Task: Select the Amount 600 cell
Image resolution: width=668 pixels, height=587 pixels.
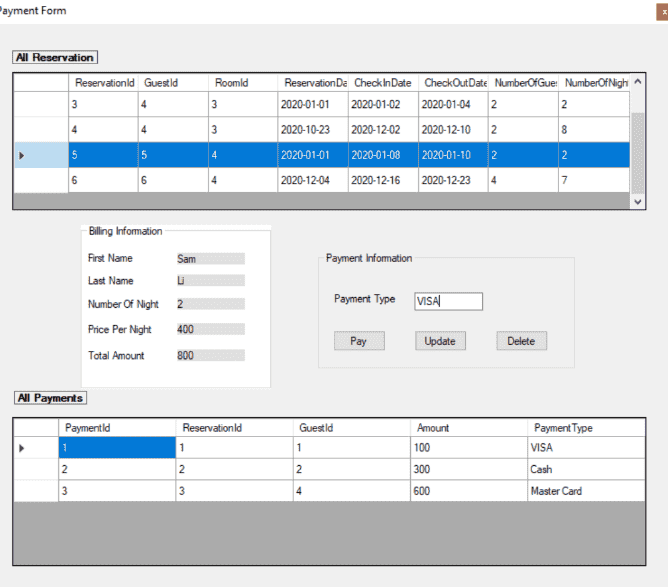Action: point(469,491)
